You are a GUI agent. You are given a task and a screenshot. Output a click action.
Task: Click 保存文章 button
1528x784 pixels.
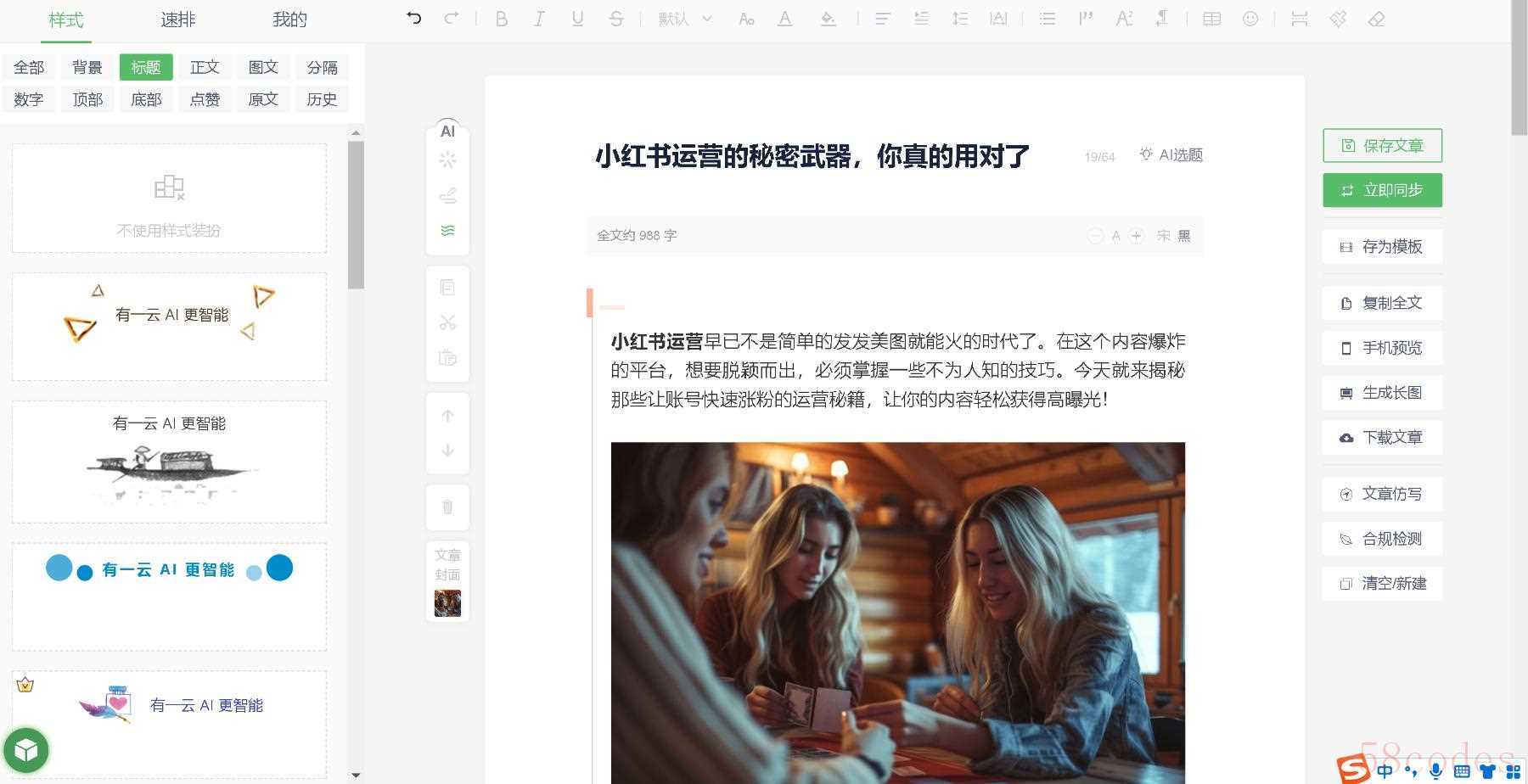1382,145
